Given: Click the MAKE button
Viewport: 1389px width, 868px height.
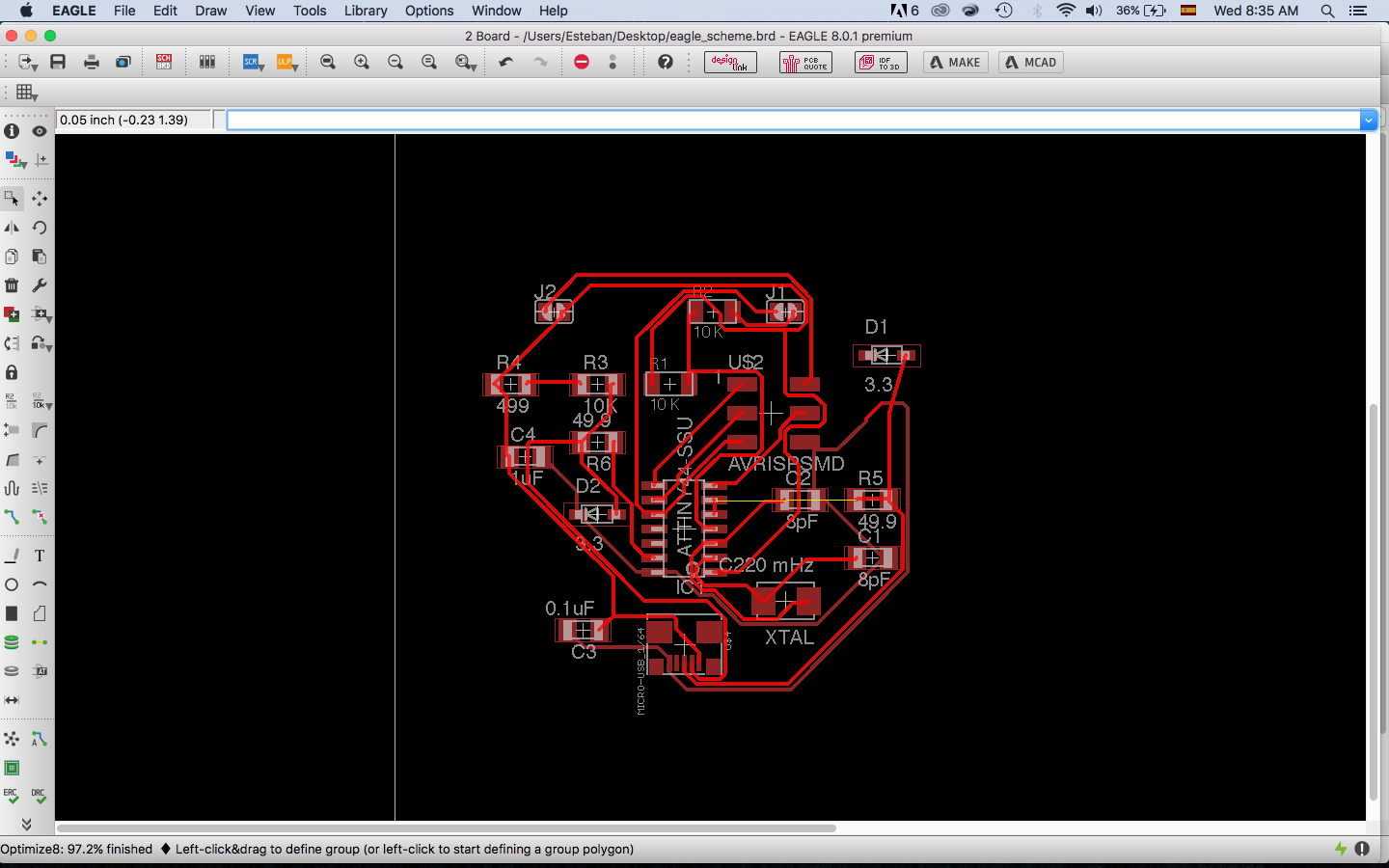Looking at the screenshot, I should (x=955, y=63).
